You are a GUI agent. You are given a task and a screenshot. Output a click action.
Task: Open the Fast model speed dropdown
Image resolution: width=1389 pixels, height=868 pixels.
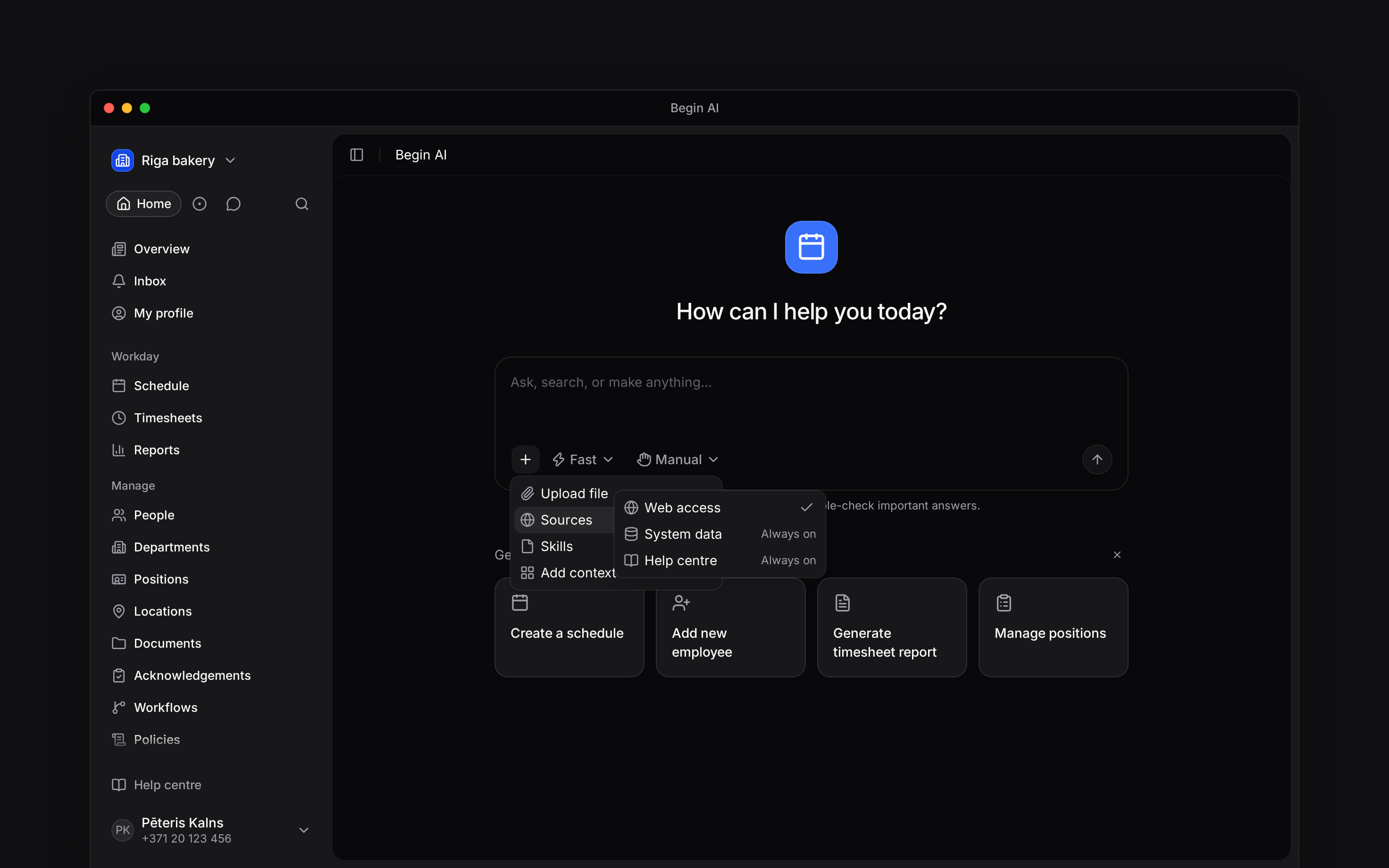[583, 459]
